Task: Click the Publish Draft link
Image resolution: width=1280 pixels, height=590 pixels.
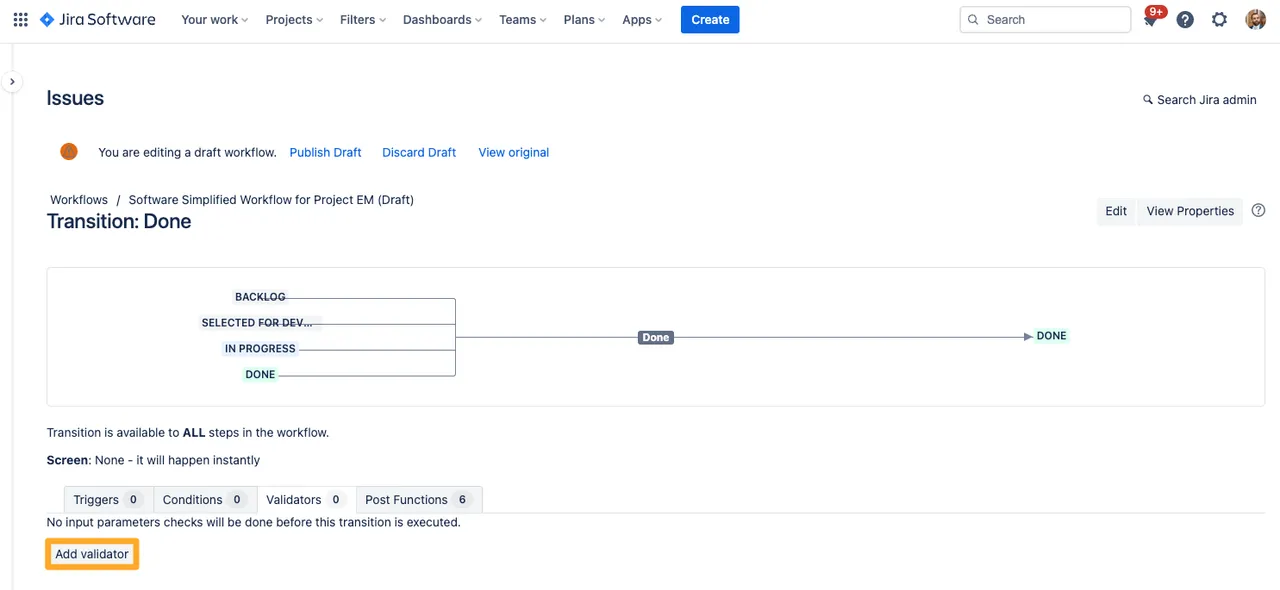Action: [x=325, y=152]
